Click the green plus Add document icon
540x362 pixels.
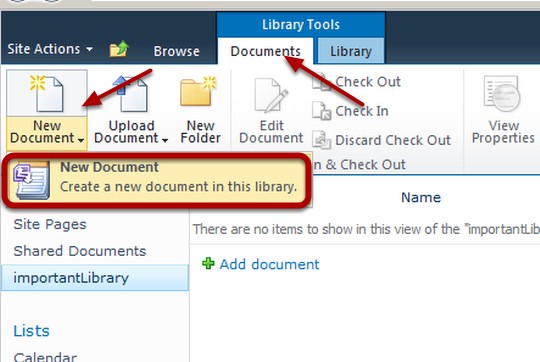coord(208,263)
